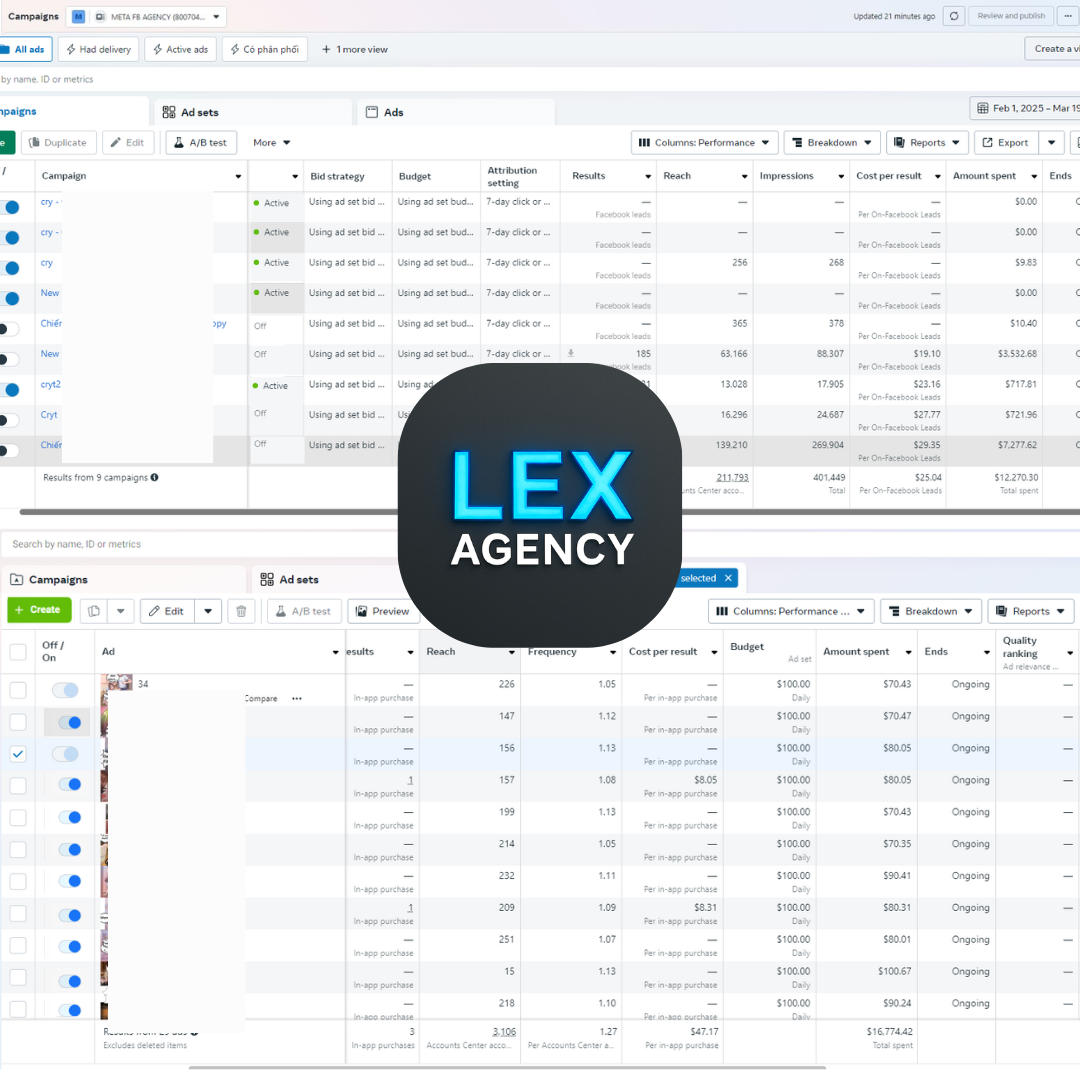Click the three-dot icon beside Compare

tap(297, 698)
